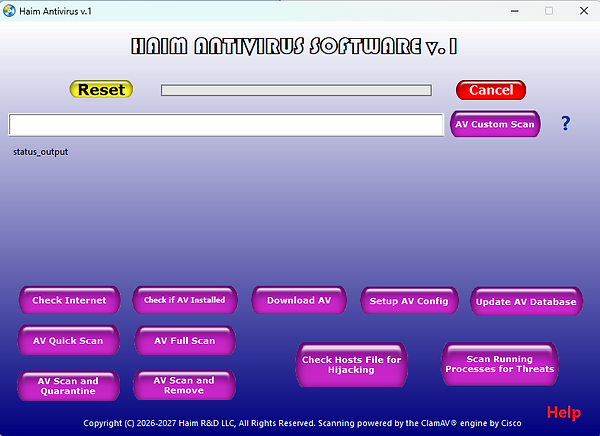Close the Haim Antivirus window
The image size is (600, 436).
pos(584,11)
